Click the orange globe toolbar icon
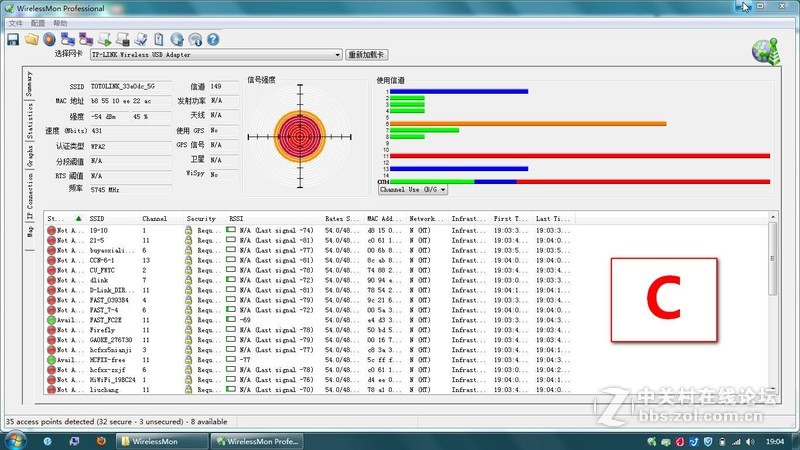Viewport: 800px width, 450px height. pyautogui.click(x=48, y=39)
